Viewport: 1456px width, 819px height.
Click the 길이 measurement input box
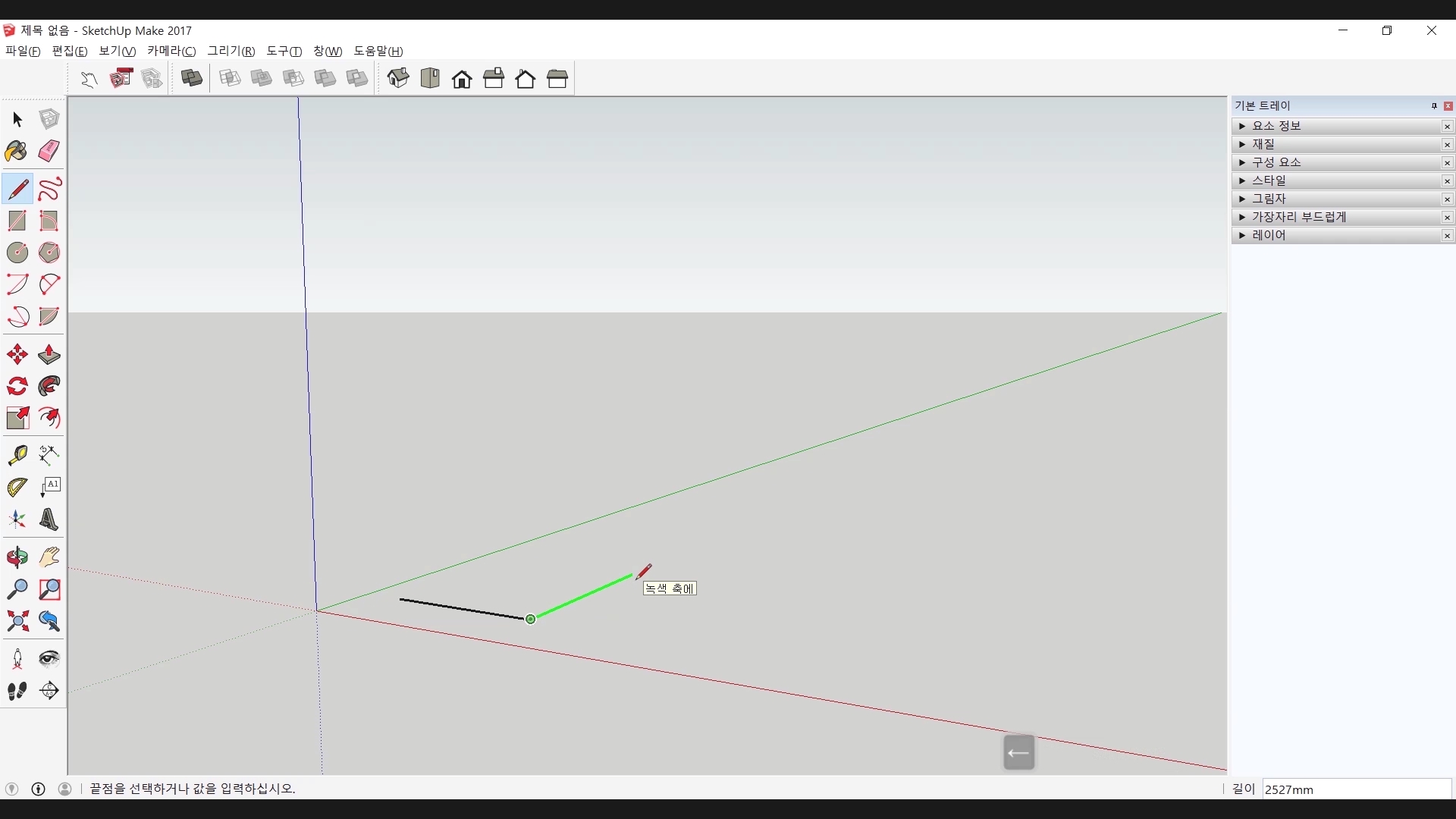[x=1356, y=789]
